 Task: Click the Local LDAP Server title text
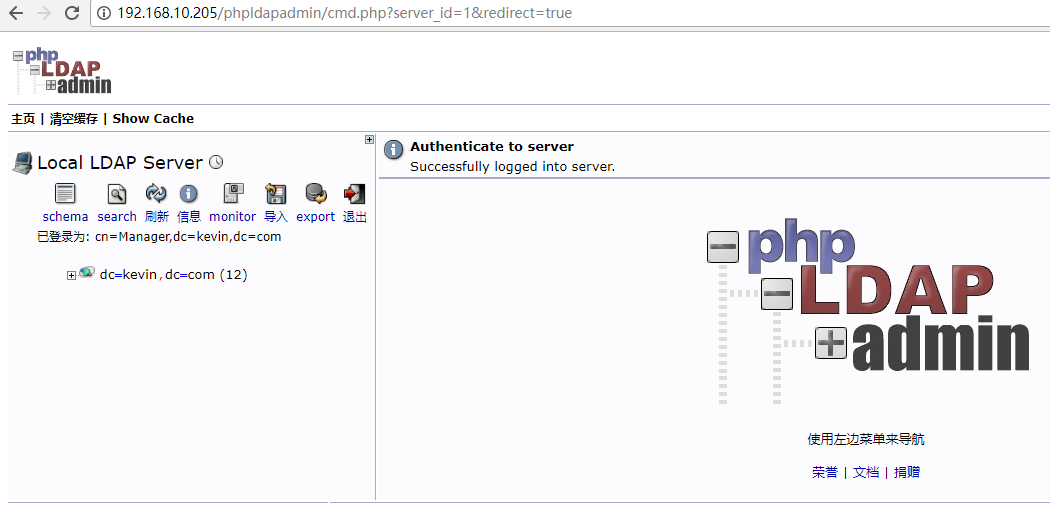tap(120, 163)
